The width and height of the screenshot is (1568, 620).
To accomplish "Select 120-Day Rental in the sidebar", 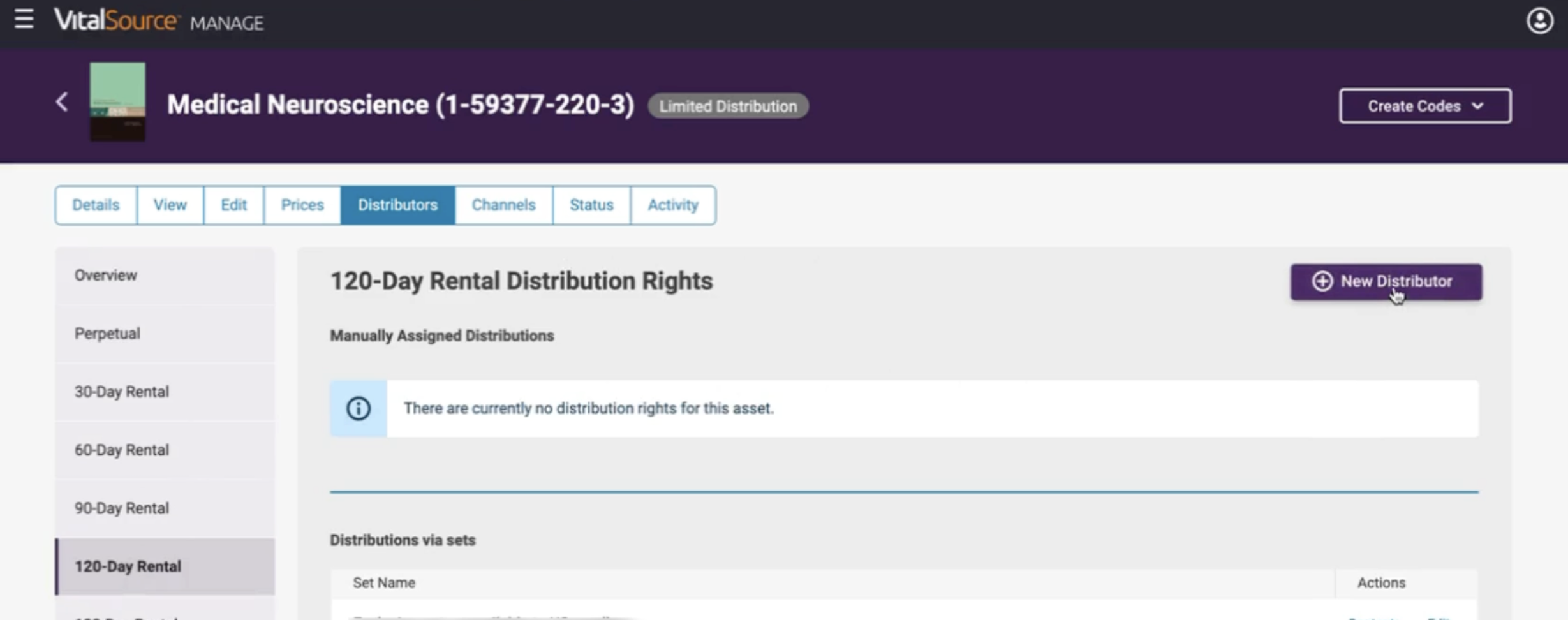I will 165,566.
